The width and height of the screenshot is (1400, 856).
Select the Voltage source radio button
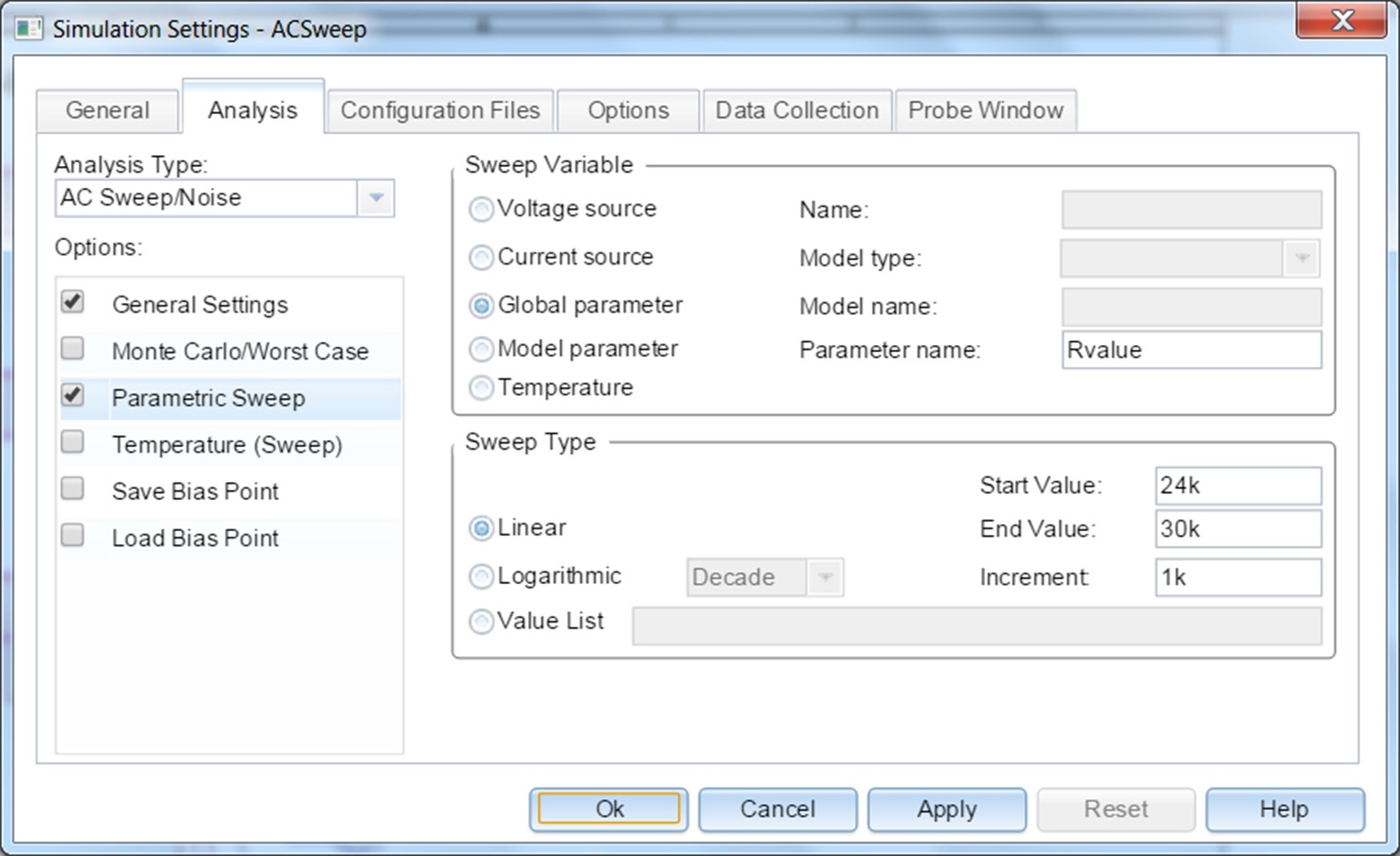(482, 210)
